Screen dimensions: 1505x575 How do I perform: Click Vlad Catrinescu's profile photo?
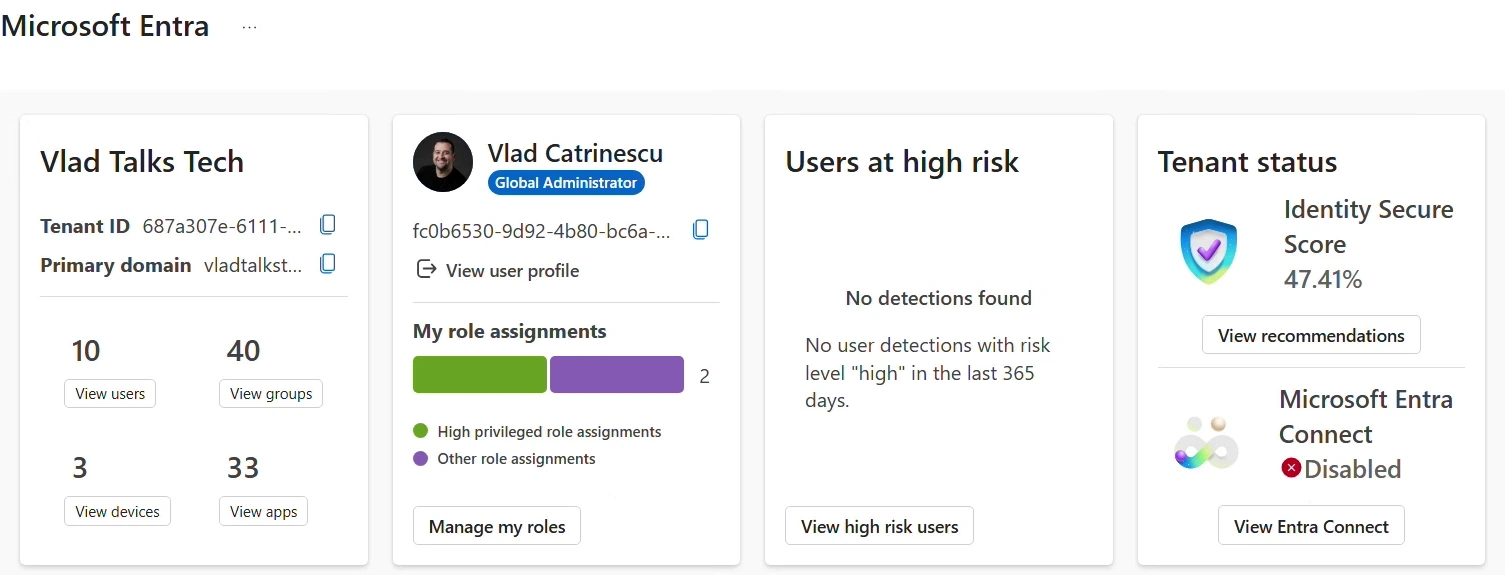442,162
